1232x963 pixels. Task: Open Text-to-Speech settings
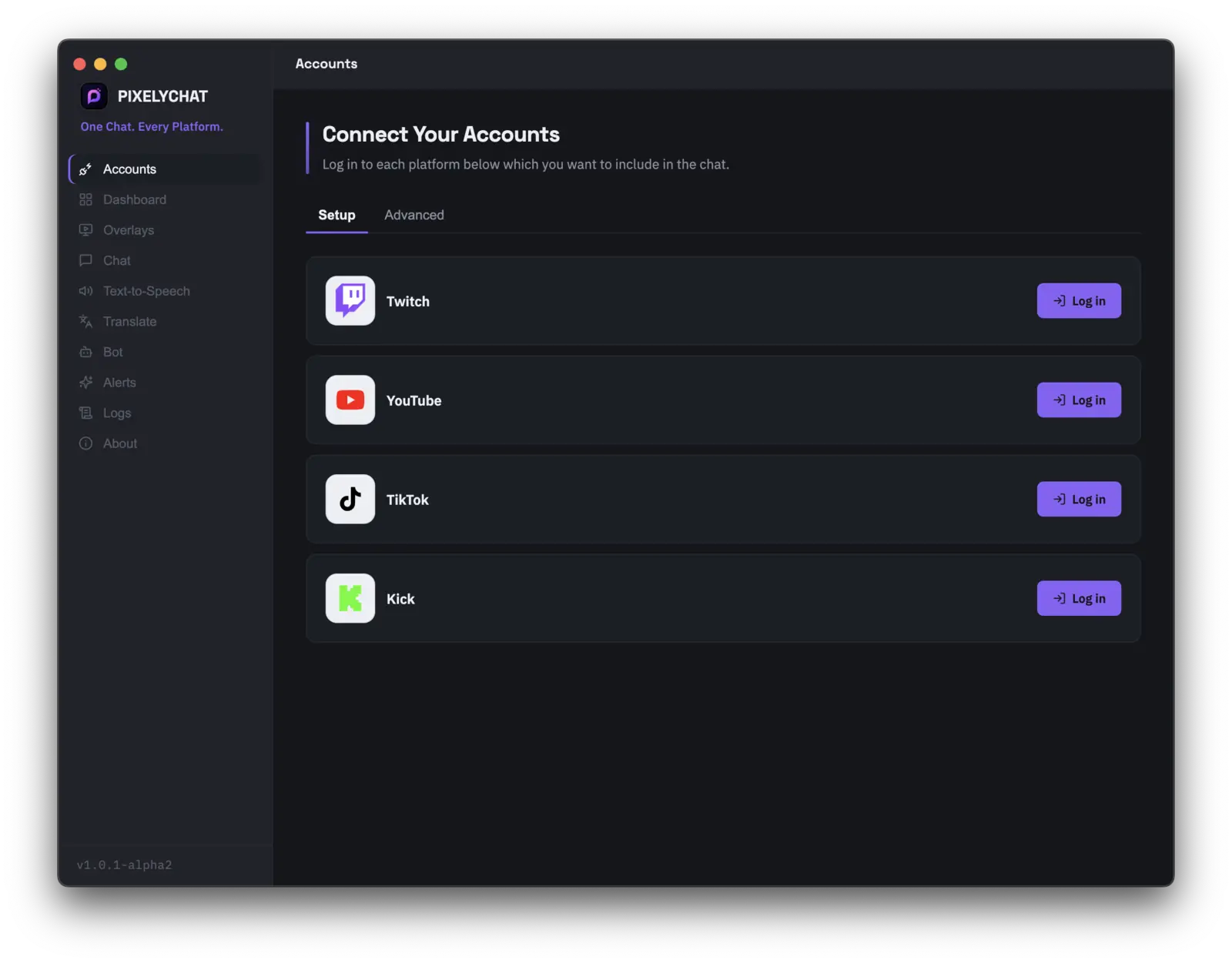(165, 291)
